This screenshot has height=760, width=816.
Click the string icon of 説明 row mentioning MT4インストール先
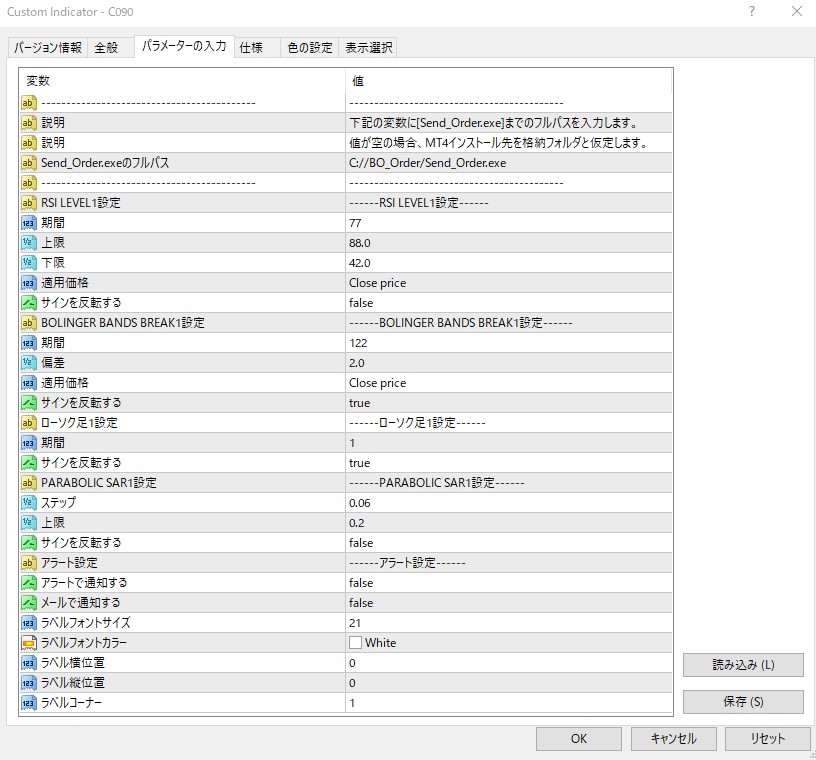coord(29,143)
